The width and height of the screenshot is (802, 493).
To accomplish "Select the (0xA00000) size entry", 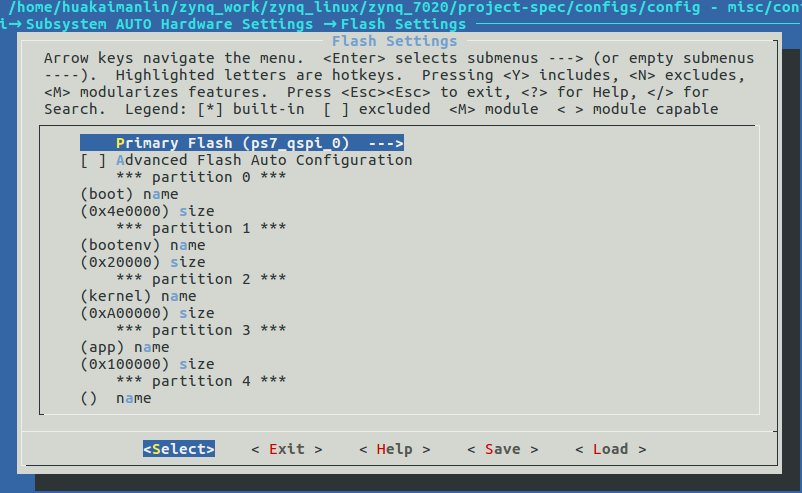I will (147, 313).
